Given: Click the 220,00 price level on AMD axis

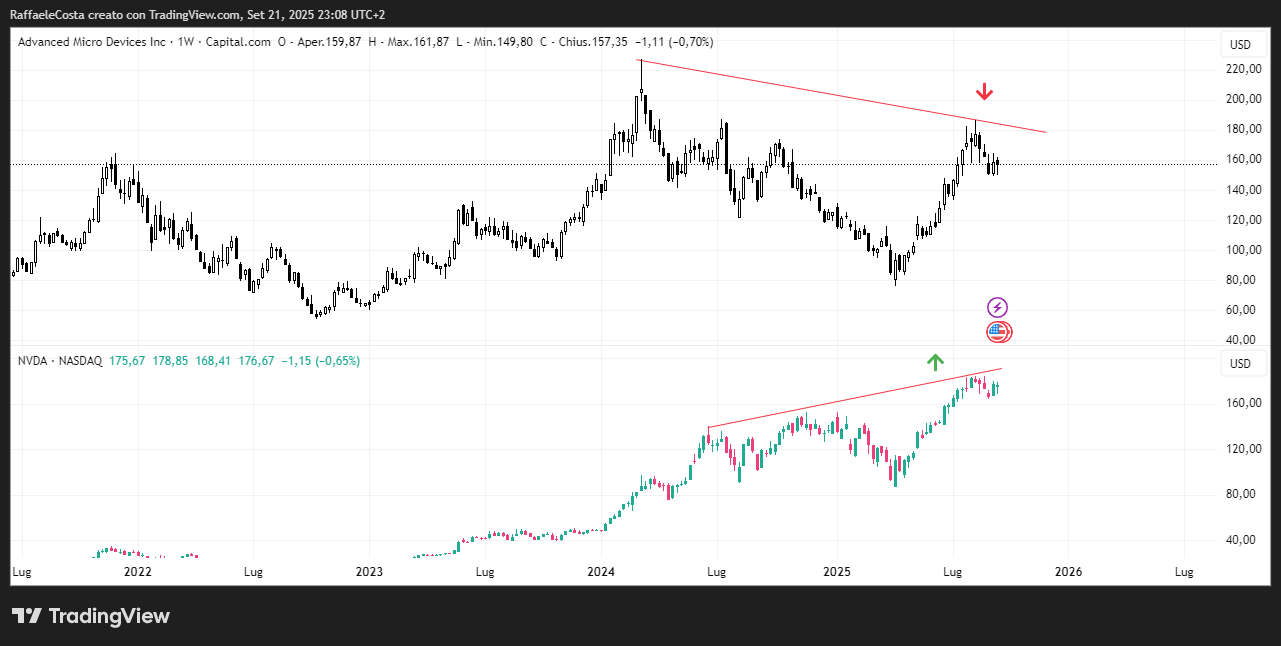Looking at the screenshot, I should coord(1240,69).
